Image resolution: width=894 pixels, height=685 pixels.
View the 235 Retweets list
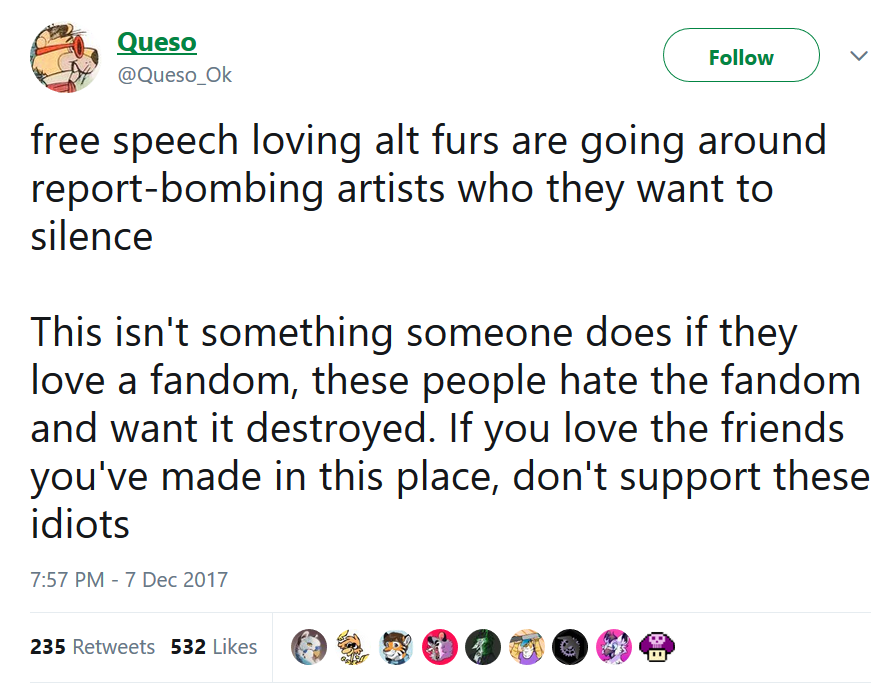[x=92, y=647]
